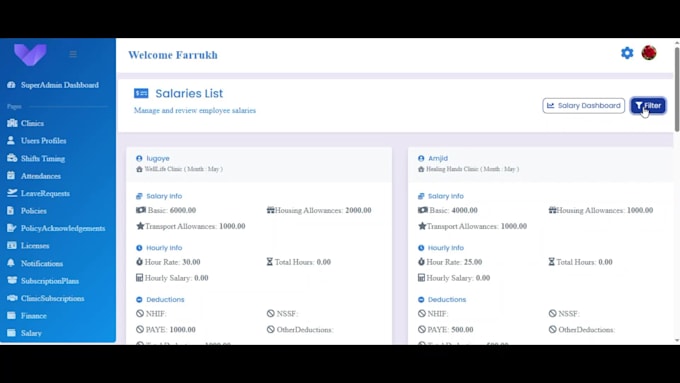Click Amjid's PAYE 500.00 value
680x383 pixels.
(462, 330)
